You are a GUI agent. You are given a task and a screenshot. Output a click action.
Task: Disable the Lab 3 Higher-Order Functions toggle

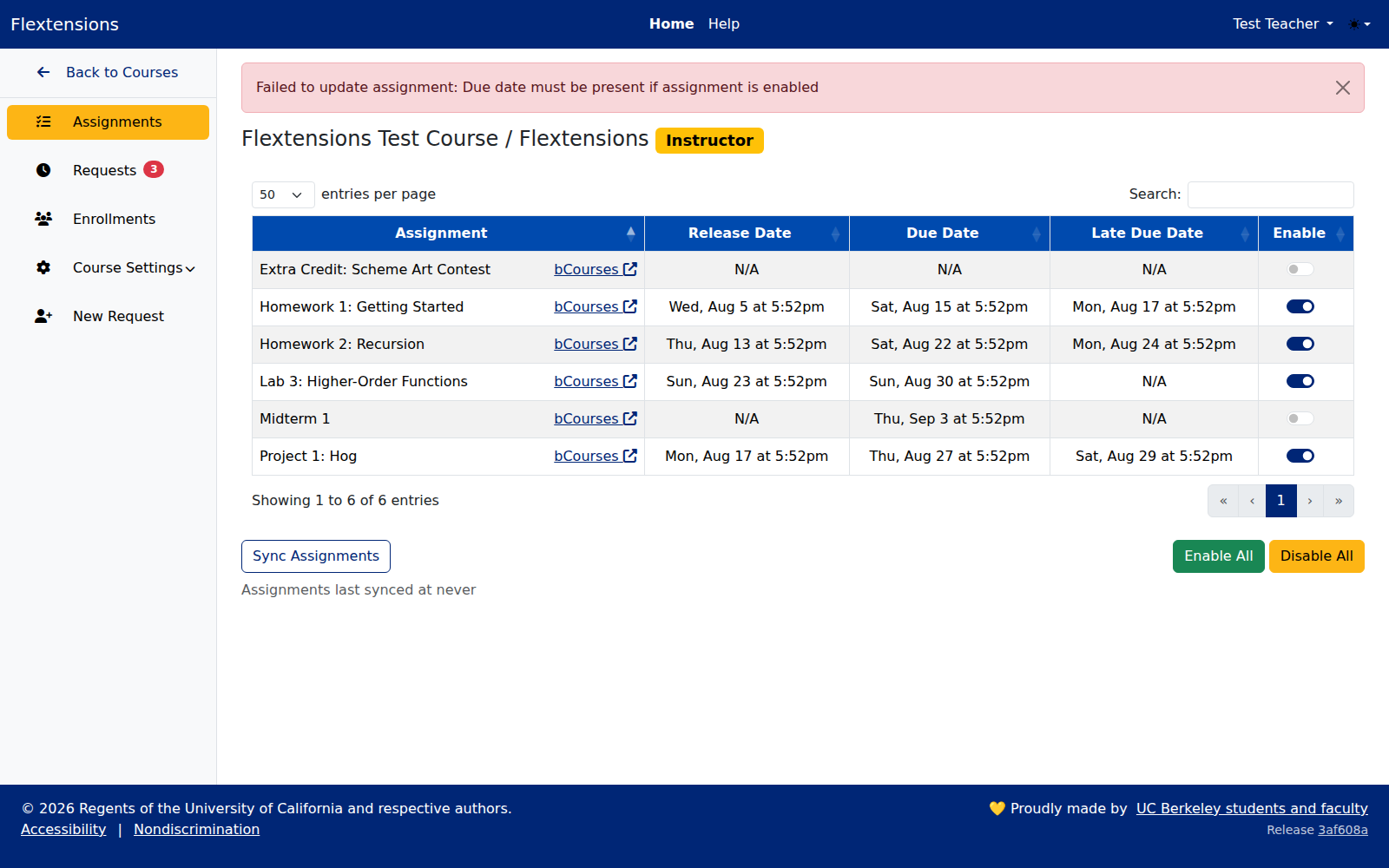coord(1300,381)
